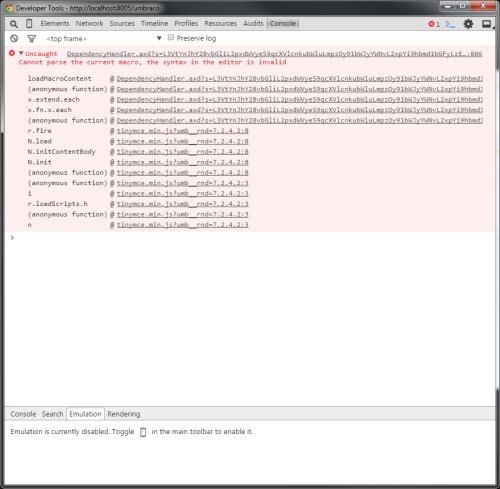Screen dimensions: 500x489
Task: Collapse the Uncaught error stack trace
Action: (x=21, y=53)
